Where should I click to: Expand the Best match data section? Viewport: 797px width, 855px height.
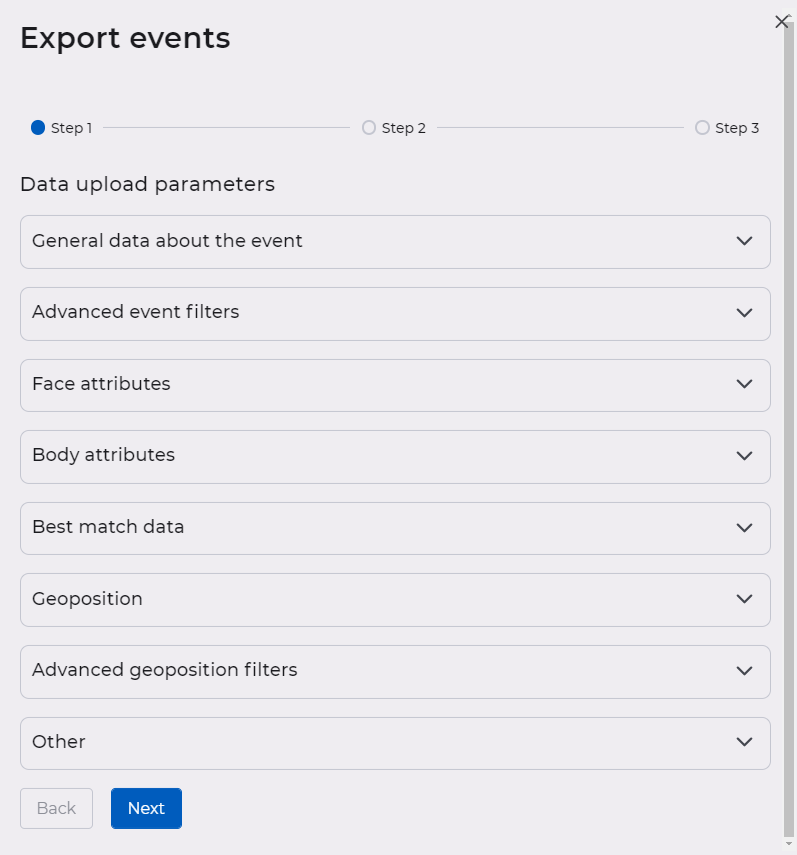click(x=396, y=528)
